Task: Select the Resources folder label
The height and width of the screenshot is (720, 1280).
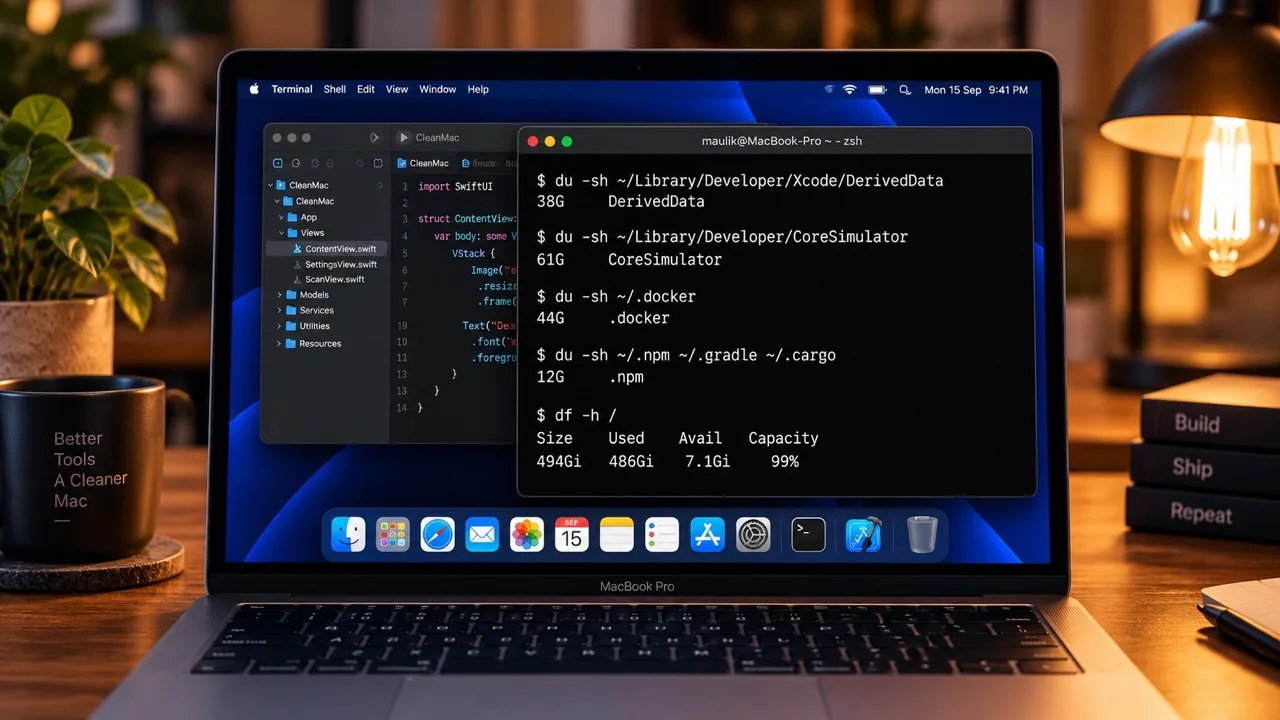Action: (x=320, y=343)
